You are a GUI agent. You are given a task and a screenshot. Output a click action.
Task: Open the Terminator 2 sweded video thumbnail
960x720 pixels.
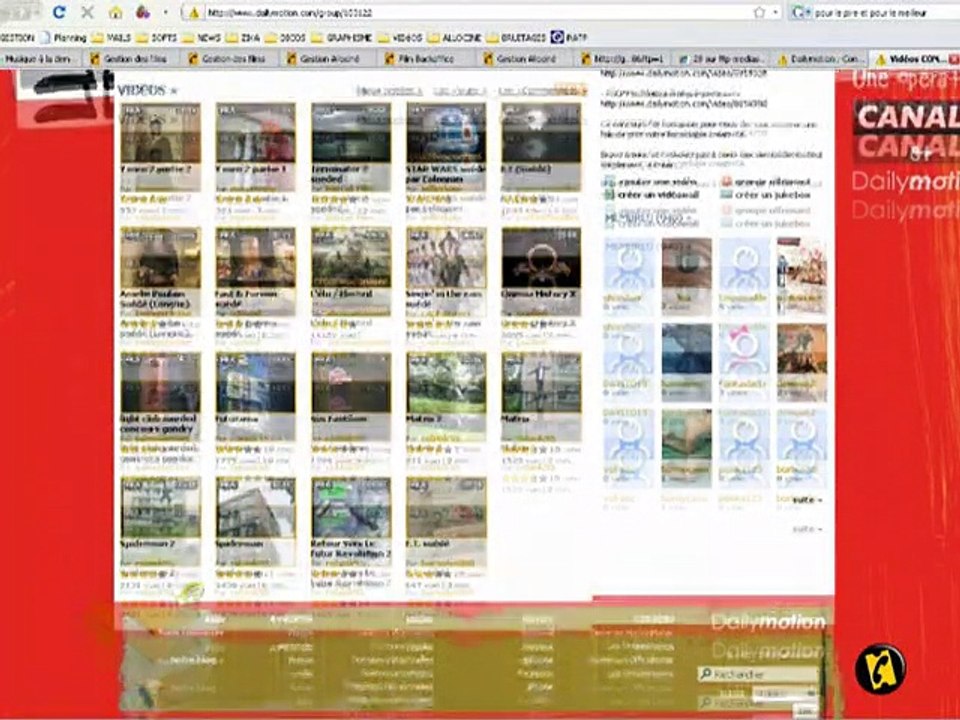coord(351,132)
